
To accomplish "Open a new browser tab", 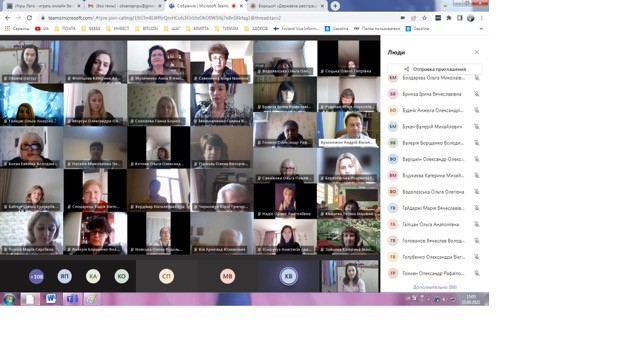I will point(335,6).
